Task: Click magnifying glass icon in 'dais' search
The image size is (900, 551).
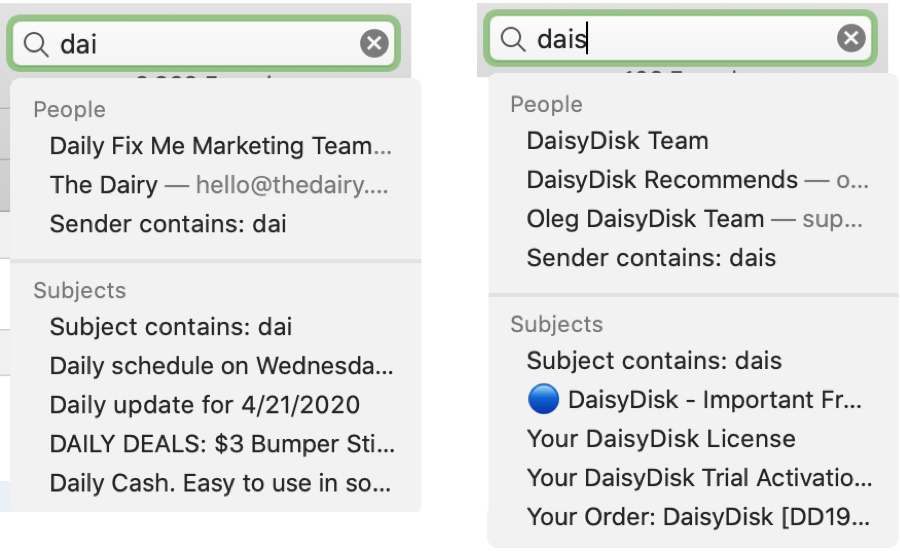Action: (x=513, y=39)
